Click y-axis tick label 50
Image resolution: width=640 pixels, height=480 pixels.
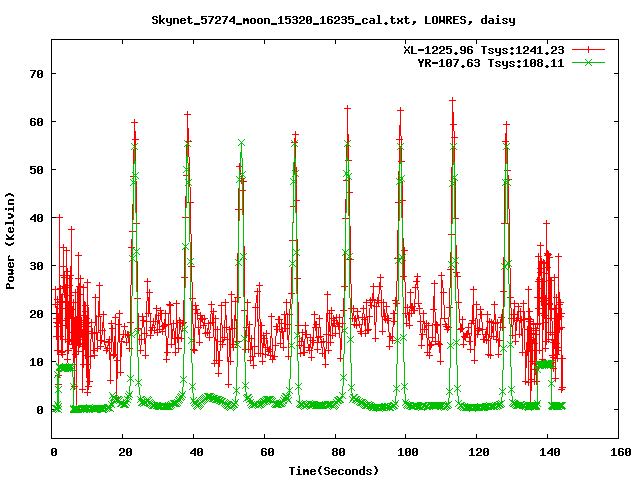coord(36,170)
